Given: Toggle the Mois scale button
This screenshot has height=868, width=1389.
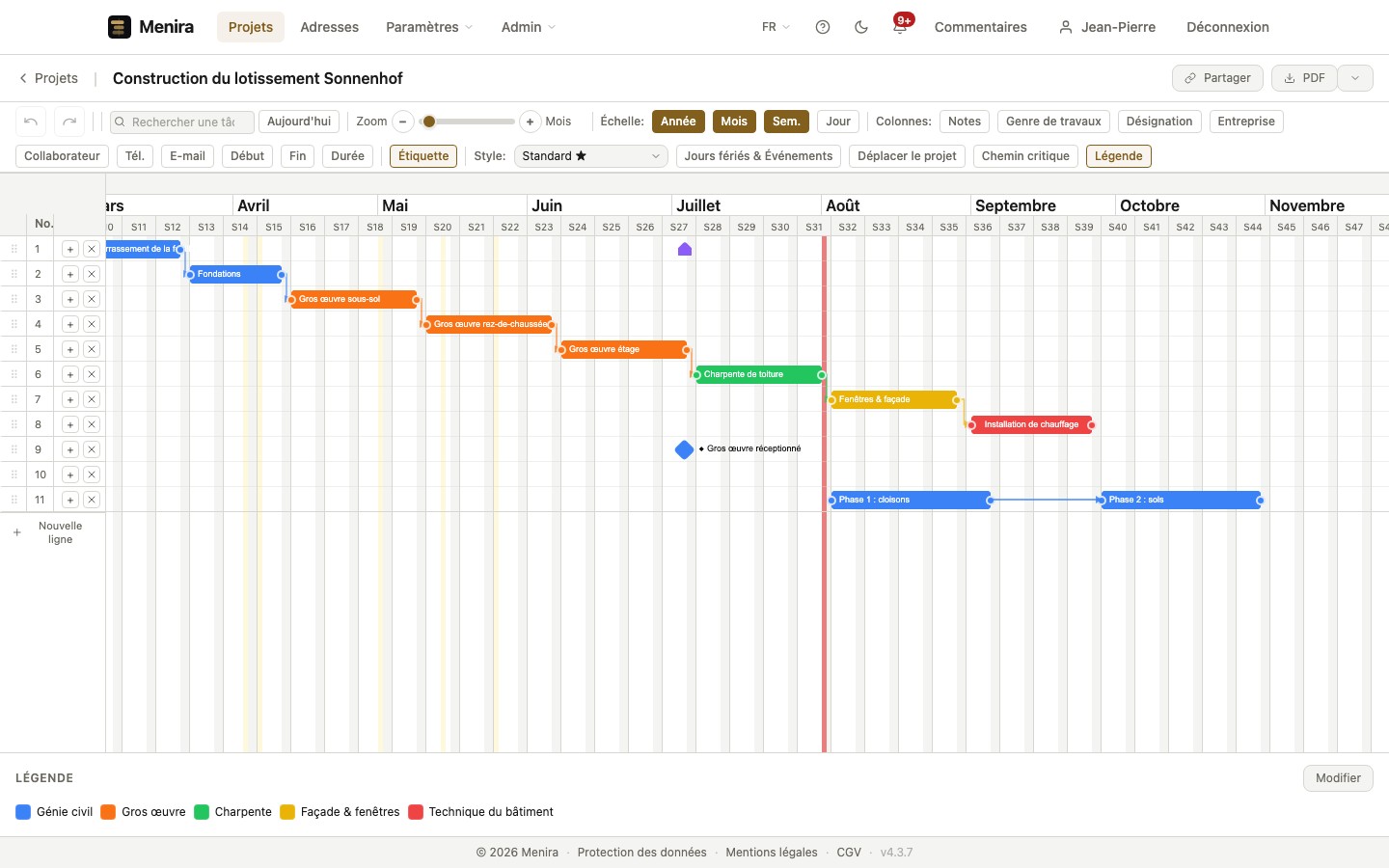Looking at the screenshot, I should 734,122.
